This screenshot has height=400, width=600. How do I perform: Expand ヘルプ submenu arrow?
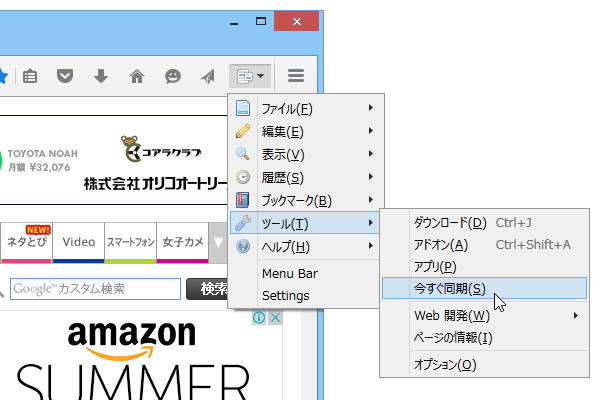[370, 245]
